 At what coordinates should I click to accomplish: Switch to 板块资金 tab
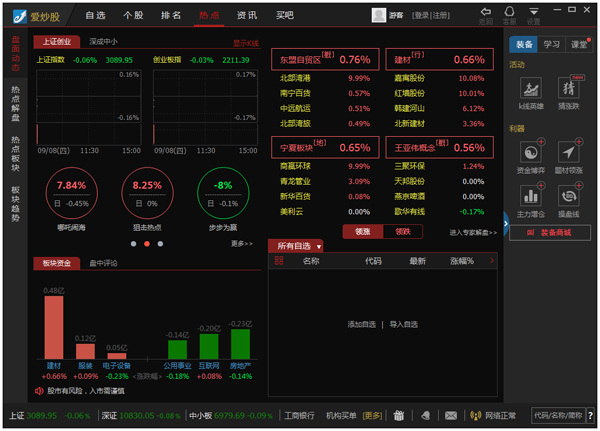point(57,263)
